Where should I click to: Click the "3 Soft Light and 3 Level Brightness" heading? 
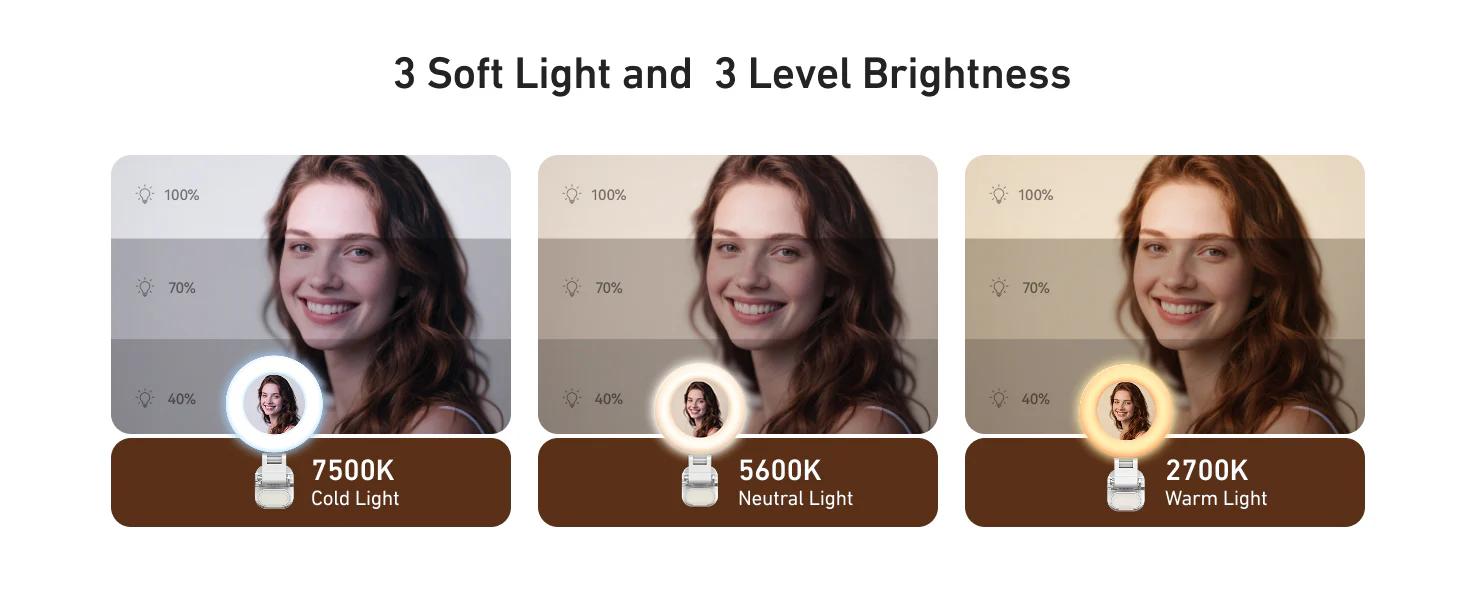click(x=732, y=75)
